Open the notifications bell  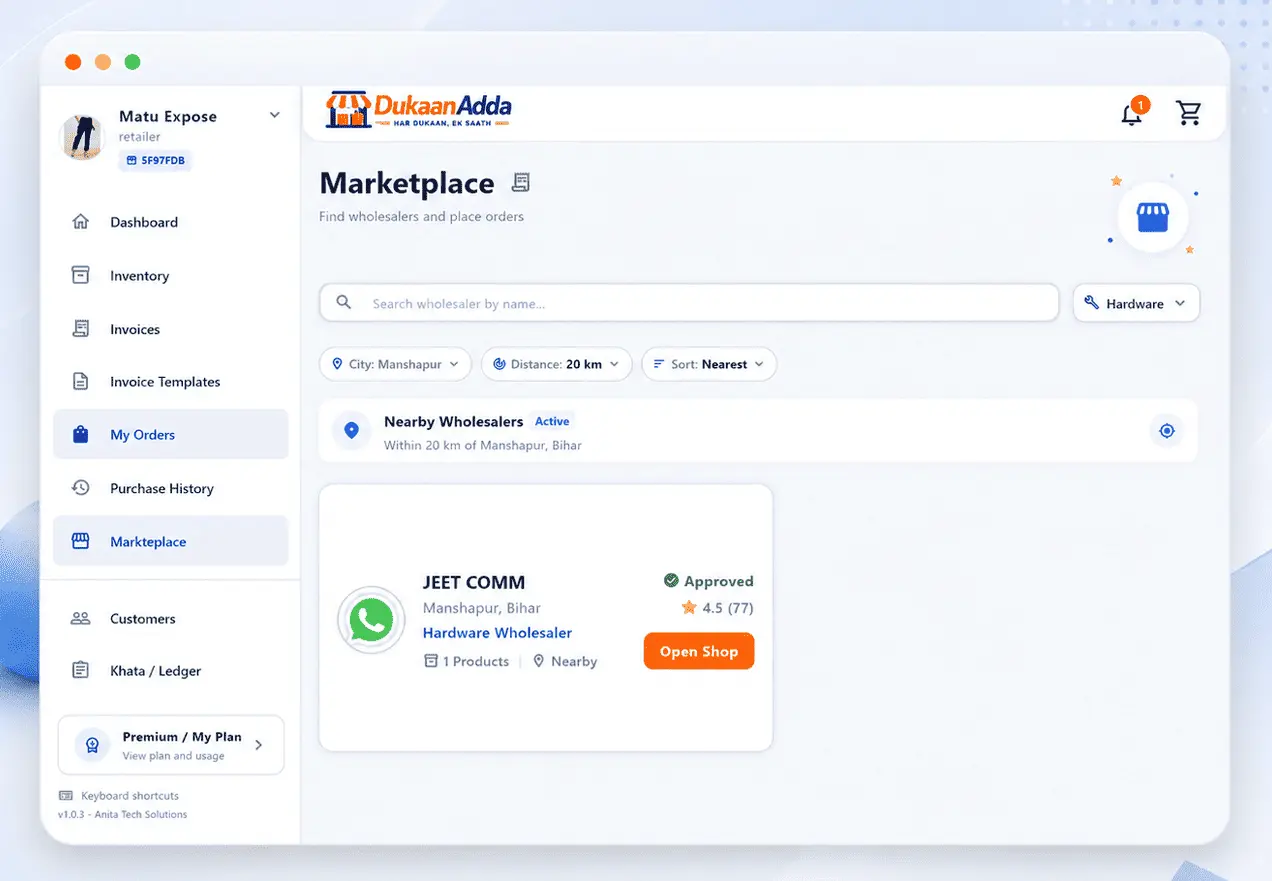tap(1132, 113)
